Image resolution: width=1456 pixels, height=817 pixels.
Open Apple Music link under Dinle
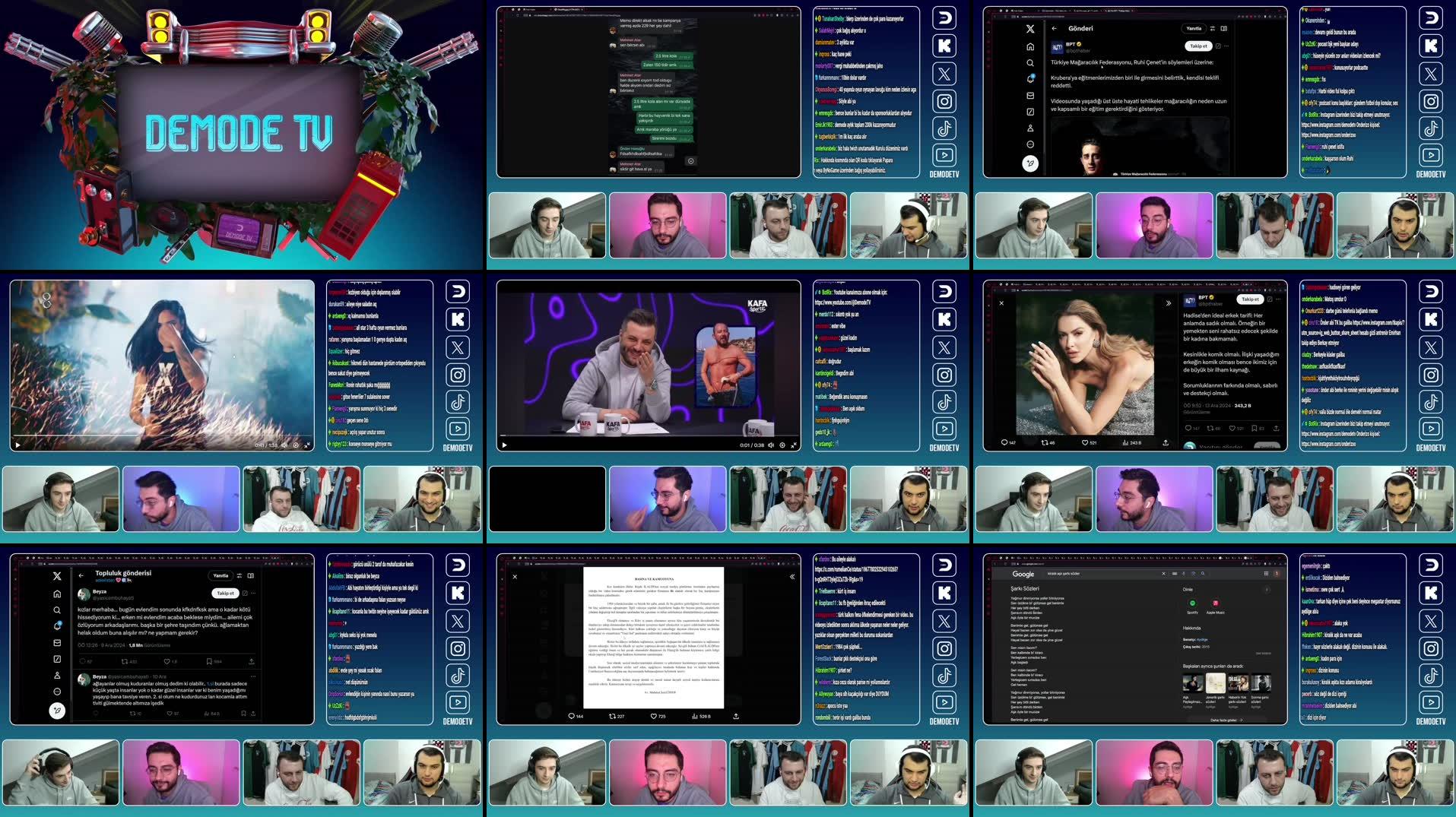1215,606
